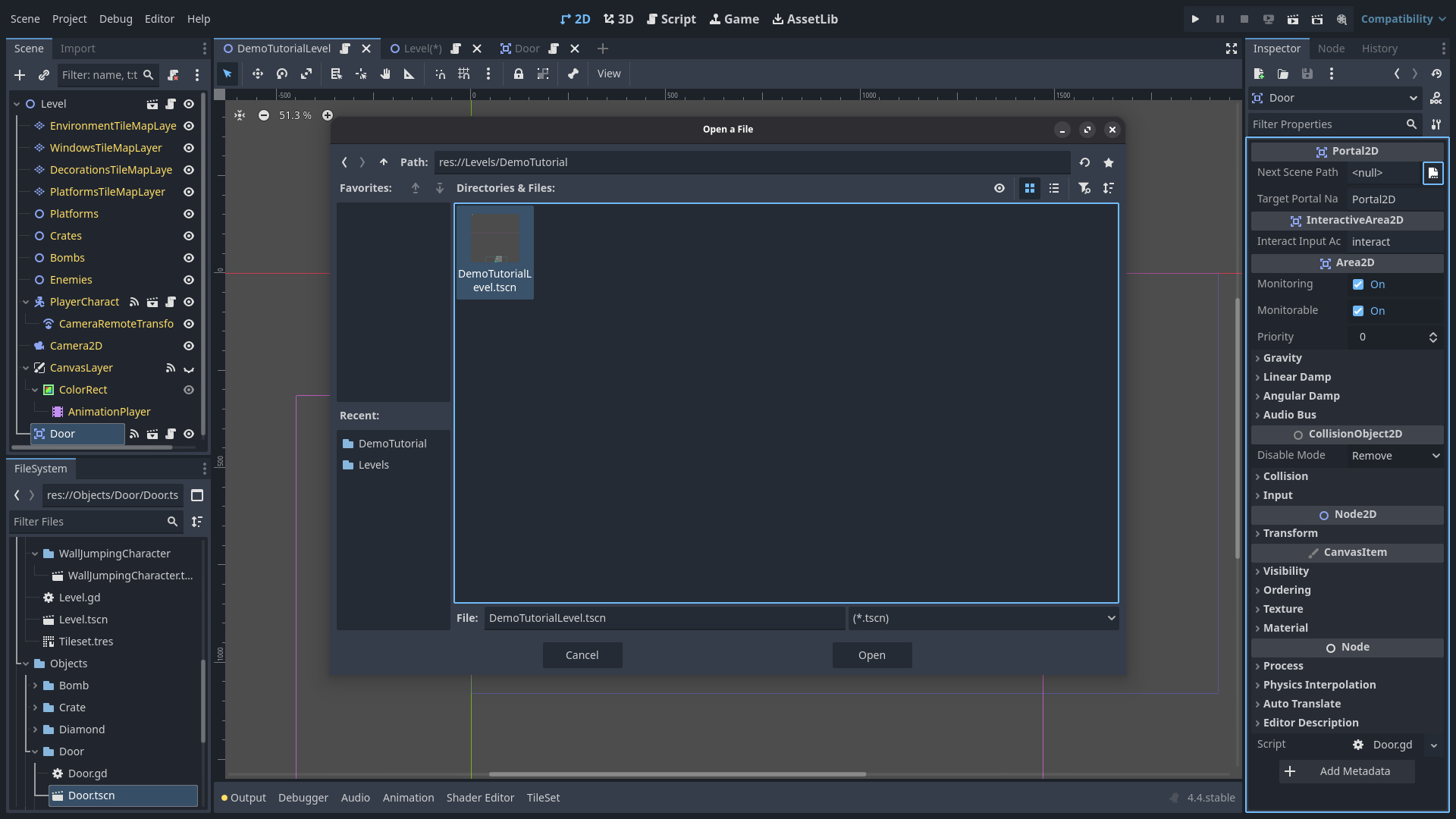Toggle the Monitoring checkbox off

click(x=1358, y=284)
